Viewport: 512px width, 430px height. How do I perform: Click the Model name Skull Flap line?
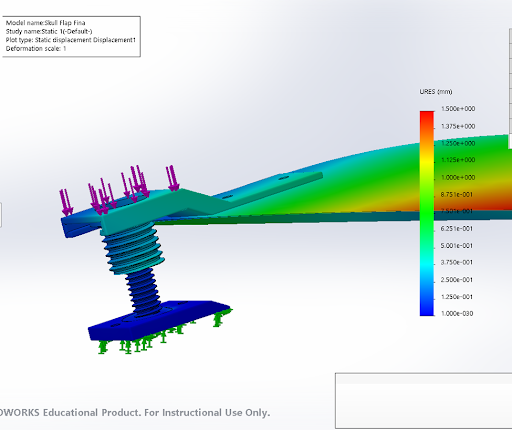click(46, 23)
